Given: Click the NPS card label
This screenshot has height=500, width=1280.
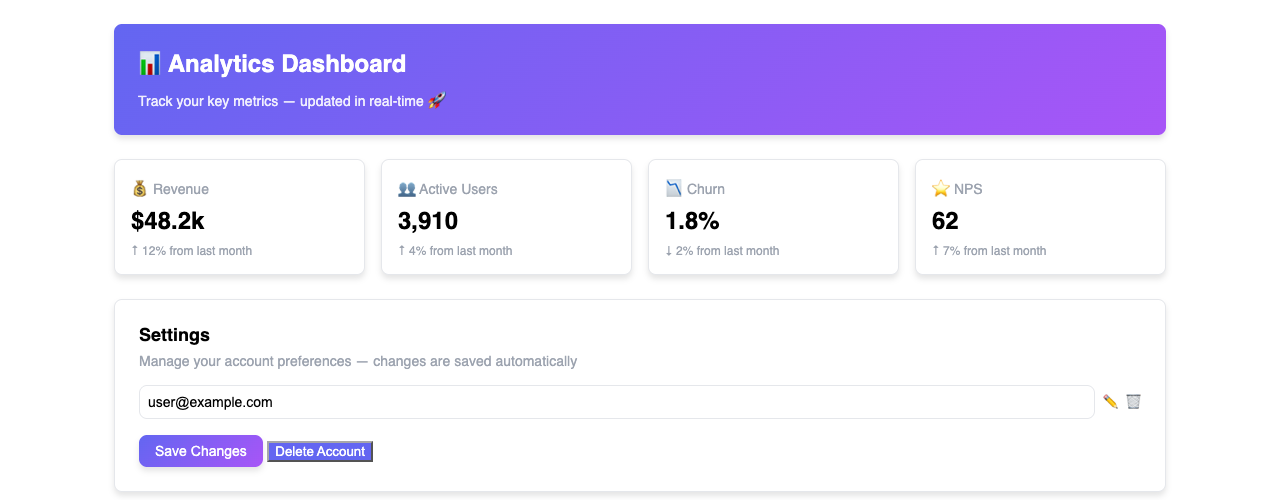Looking at the screenshot, I should 968,189.
